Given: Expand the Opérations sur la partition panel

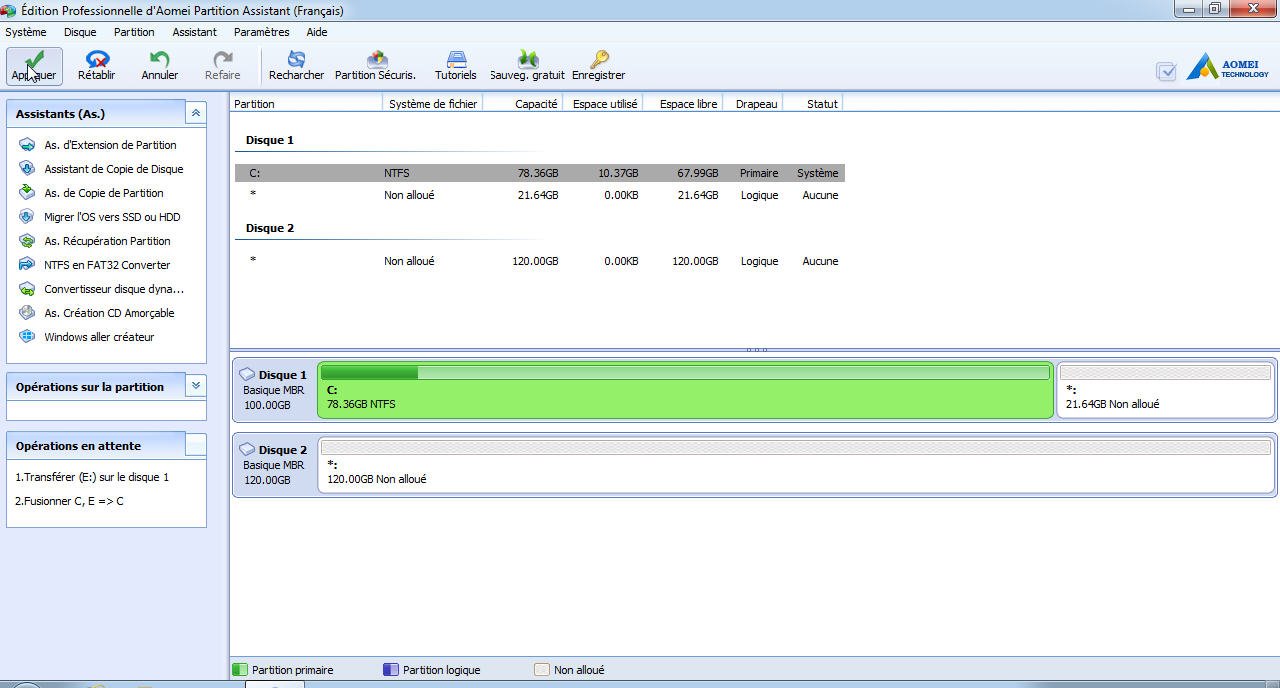Looking at the screenshot, I should click(196, 386).
